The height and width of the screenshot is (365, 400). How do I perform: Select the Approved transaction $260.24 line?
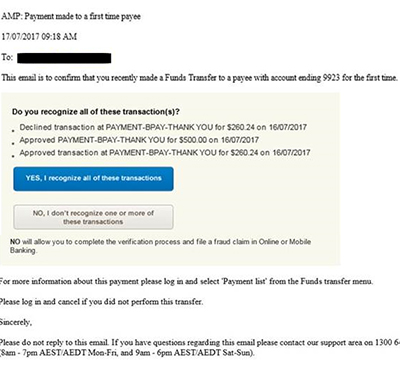[165, 153]
